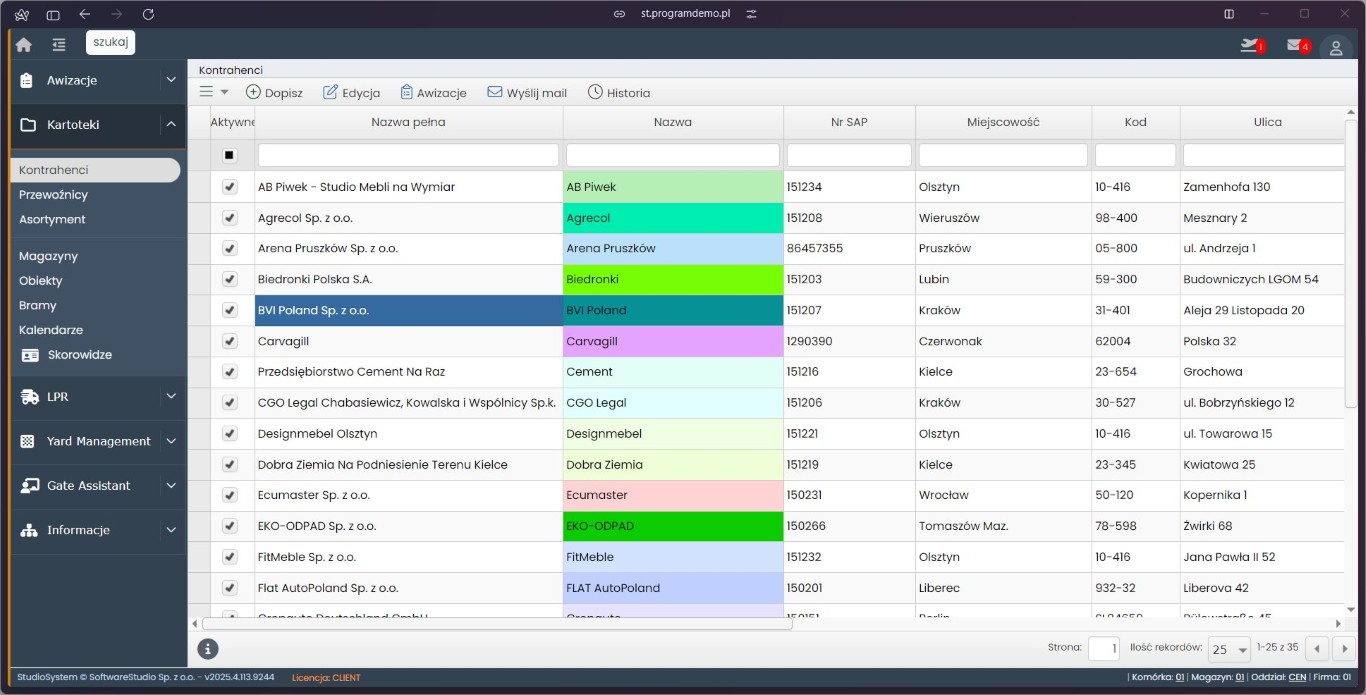Toggle the Biedronki Polska S.A. checkbox
1366x695 pixels.
tap(229, 279)
